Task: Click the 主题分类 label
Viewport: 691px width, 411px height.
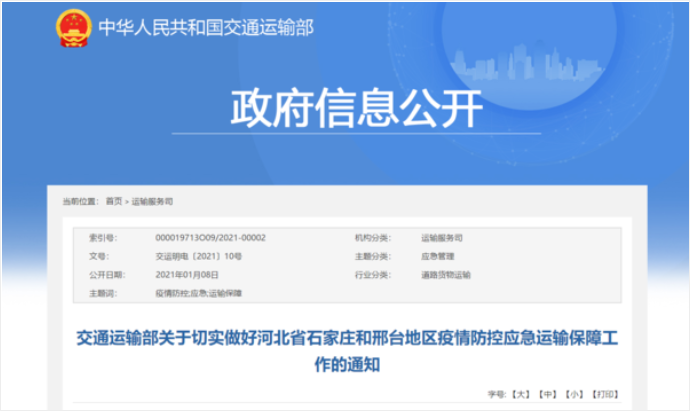Action: [373, 256]
